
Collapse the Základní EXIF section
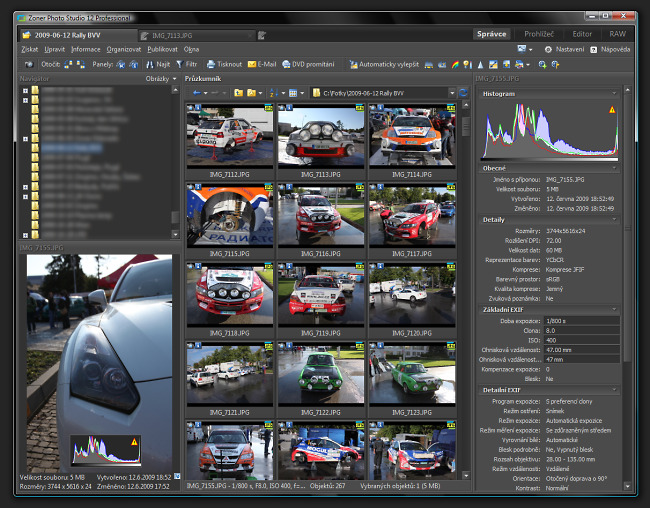(x=614, y=309)
